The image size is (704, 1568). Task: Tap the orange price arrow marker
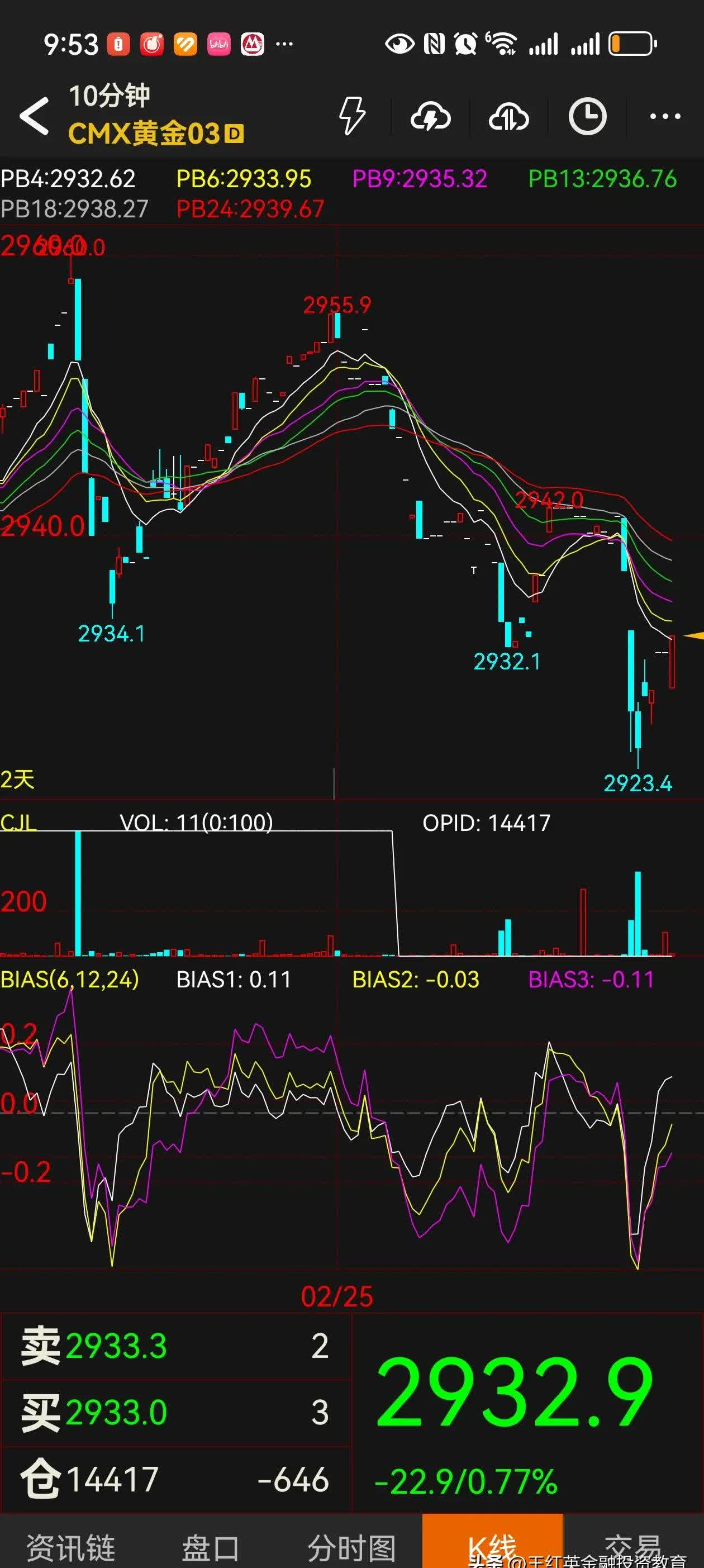point(695,635)
